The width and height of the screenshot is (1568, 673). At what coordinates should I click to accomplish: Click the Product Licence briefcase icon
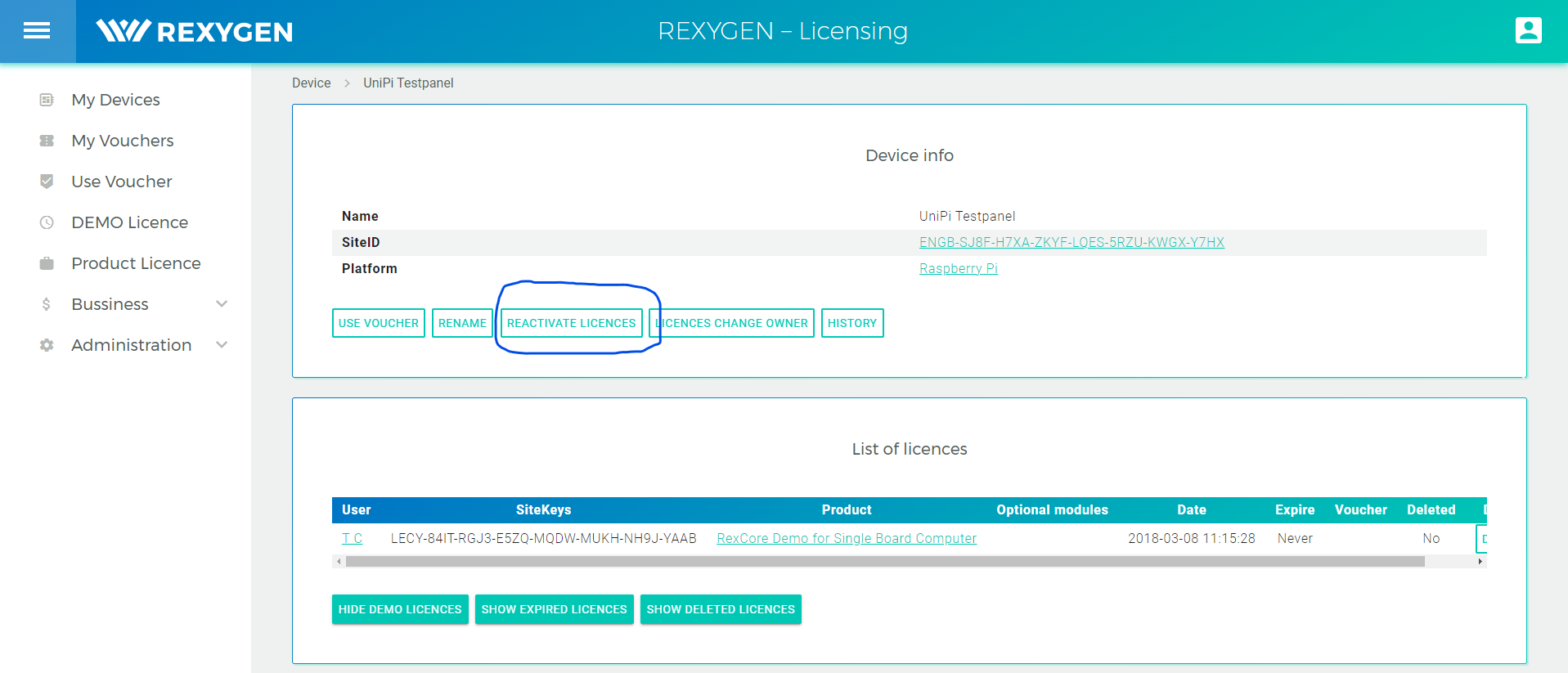pos(47,263)
